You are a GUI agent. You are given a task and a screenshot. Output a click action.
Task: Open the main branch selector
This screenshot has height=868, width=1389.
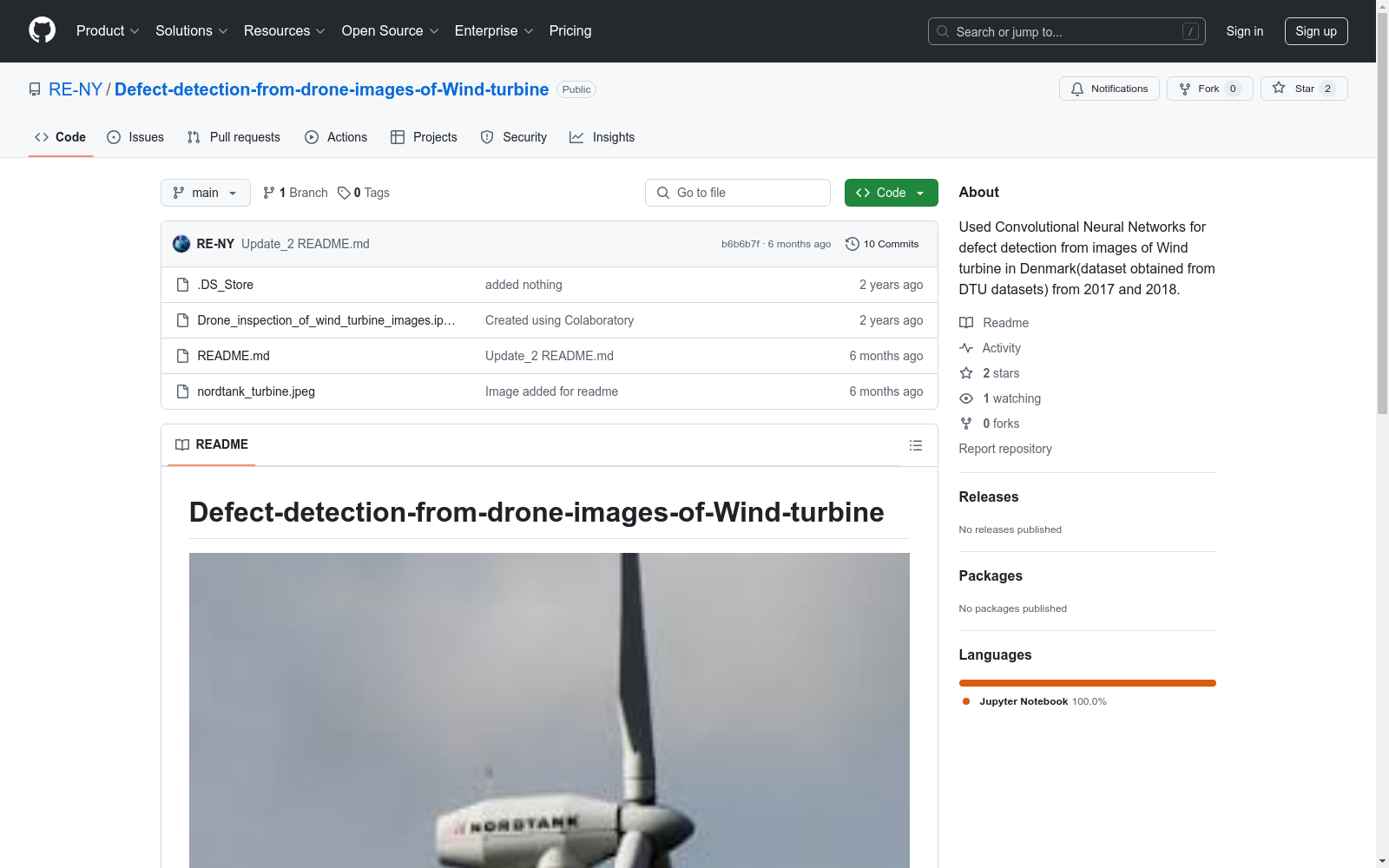coord(206,193)
